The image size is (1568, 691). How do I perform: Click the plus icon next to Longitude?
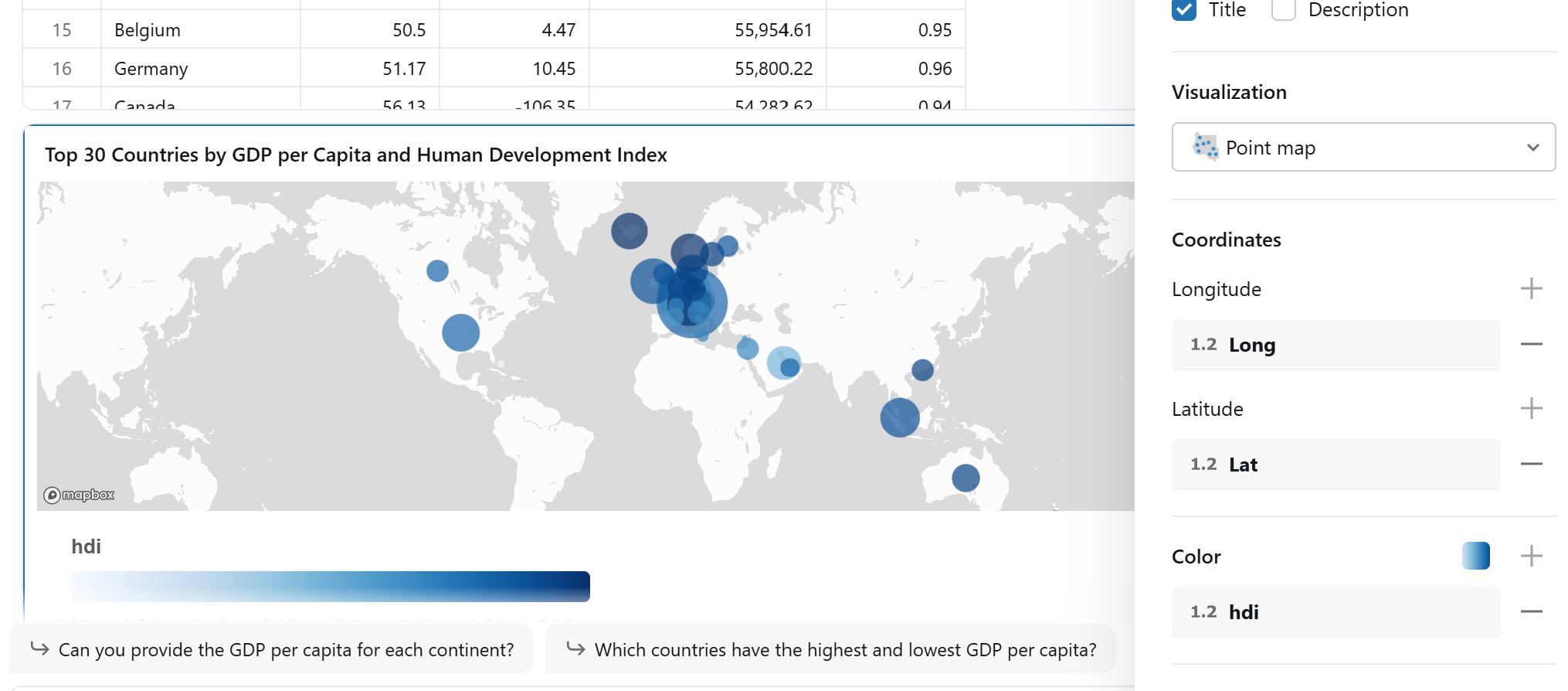coord(1531,289)
